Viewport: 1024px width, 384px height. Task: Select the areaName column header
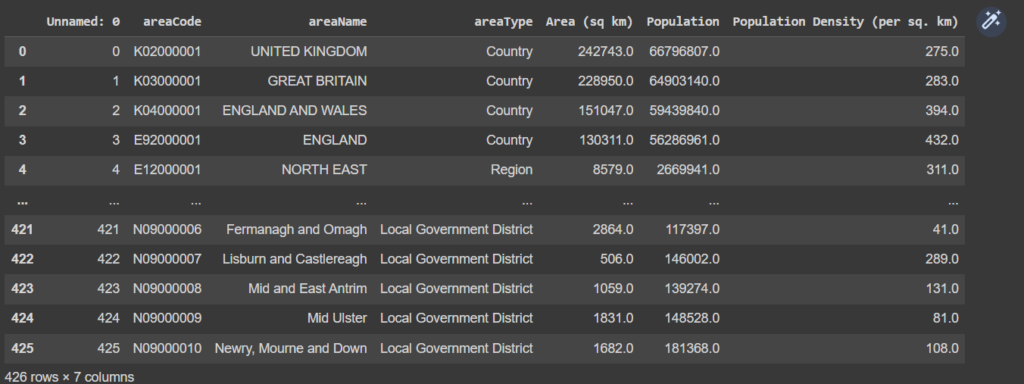tap(338, 22)
